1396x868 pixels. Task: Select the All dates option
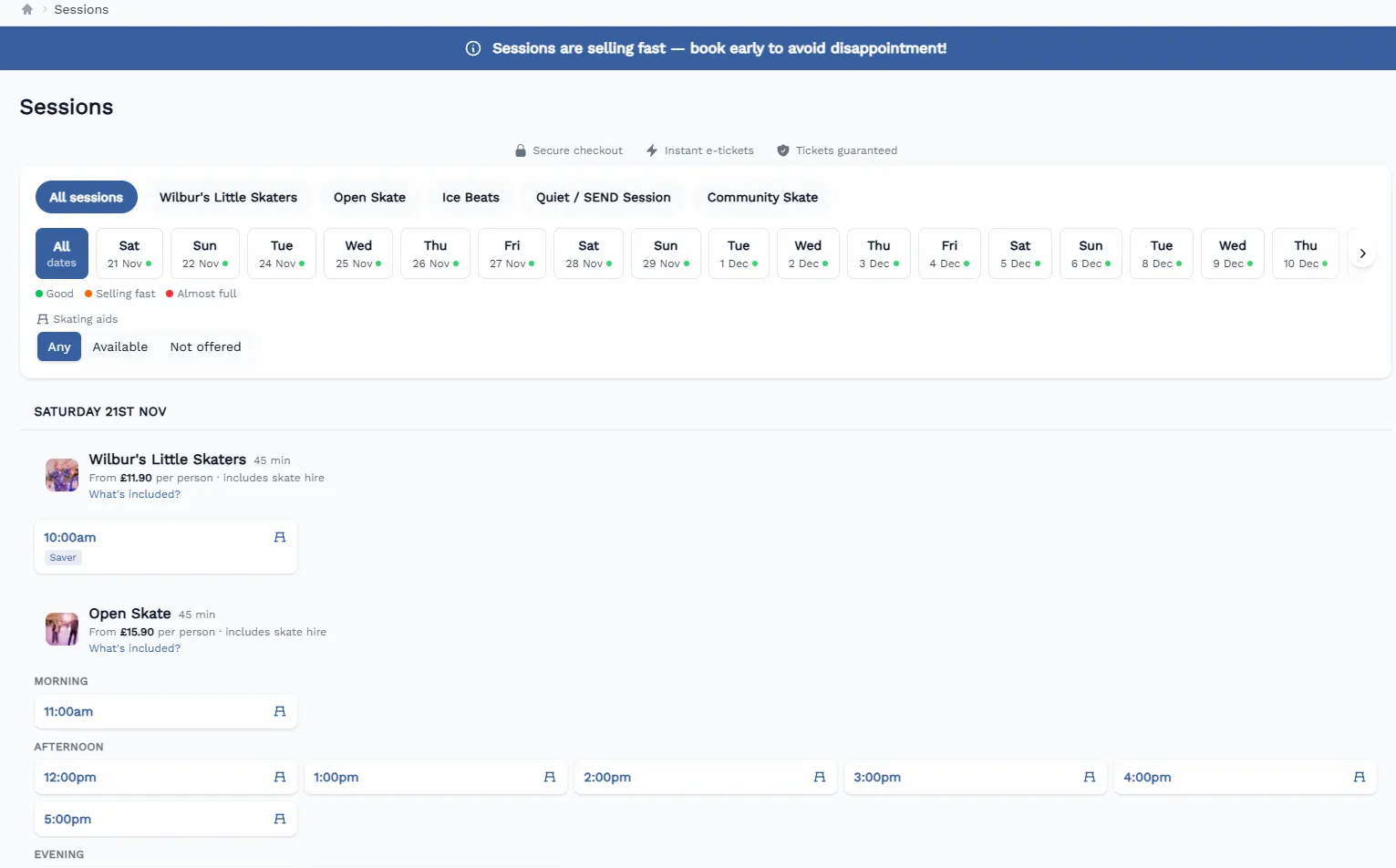point(62,253)
